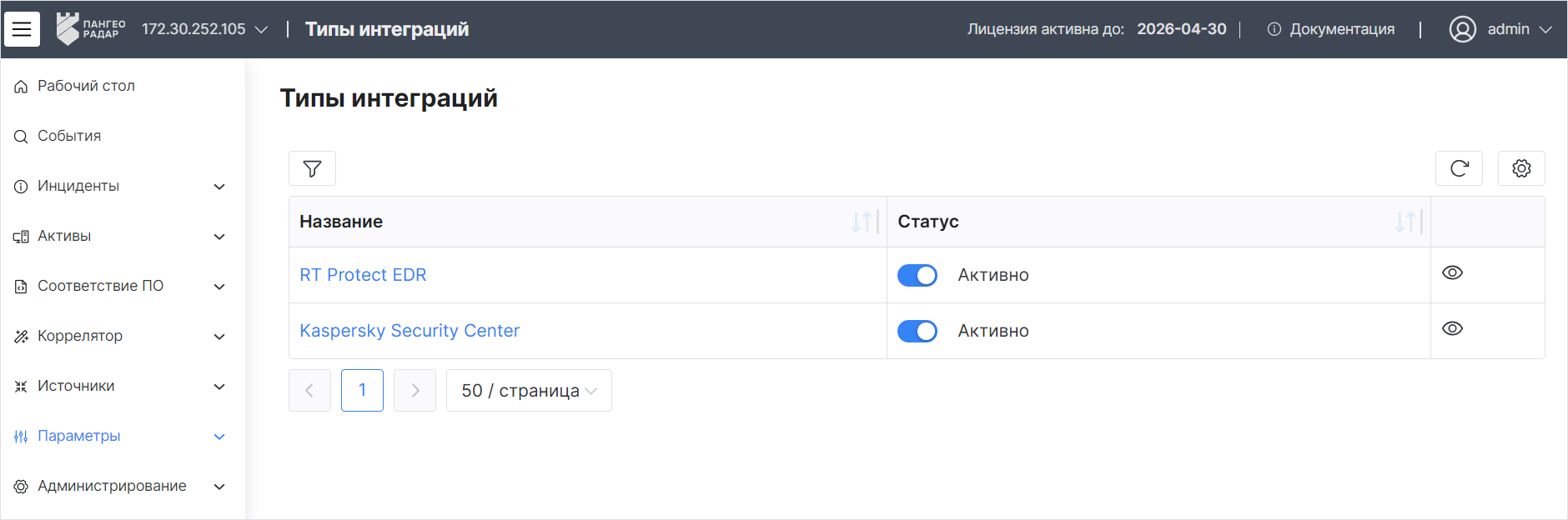Image resolution: width=1568 pixels, height=520 pixels.
Task: Click the home icon beside Рабочий стол
Action: tap(21, 87)
